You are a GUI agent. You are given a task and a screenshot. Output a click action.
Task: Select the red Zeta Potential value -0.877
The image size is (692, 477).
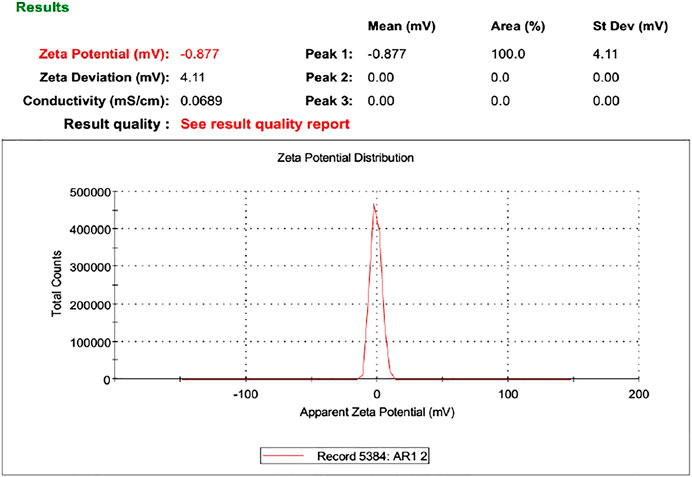199,54
